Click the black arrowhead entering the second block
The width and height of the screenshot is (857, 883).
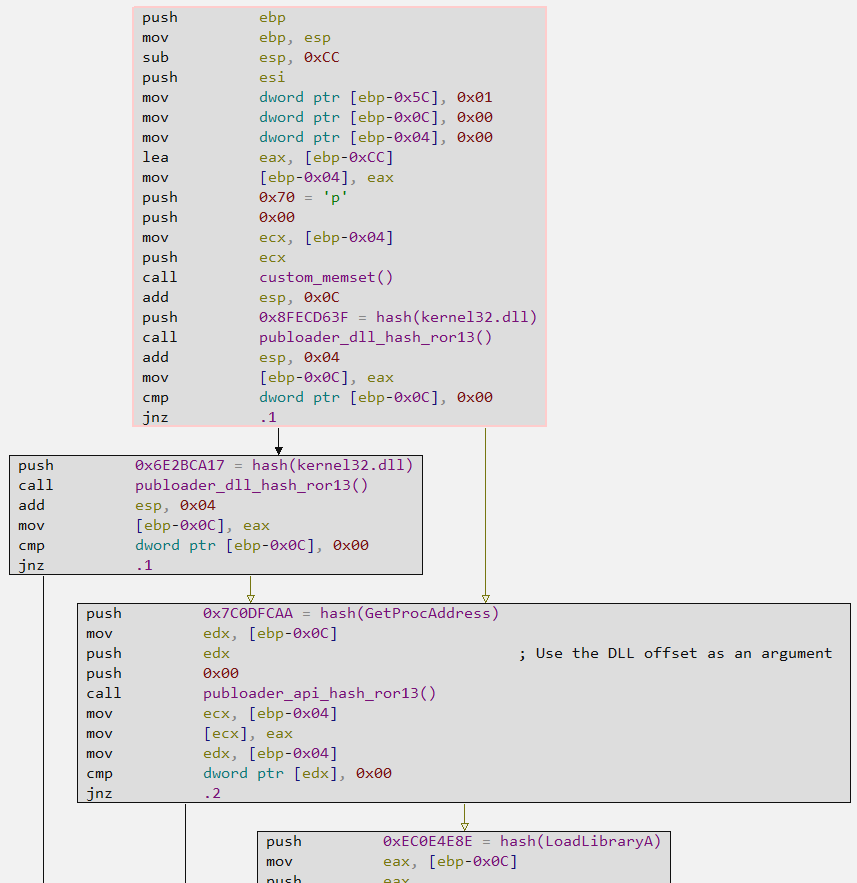click(x=278, y=448)
